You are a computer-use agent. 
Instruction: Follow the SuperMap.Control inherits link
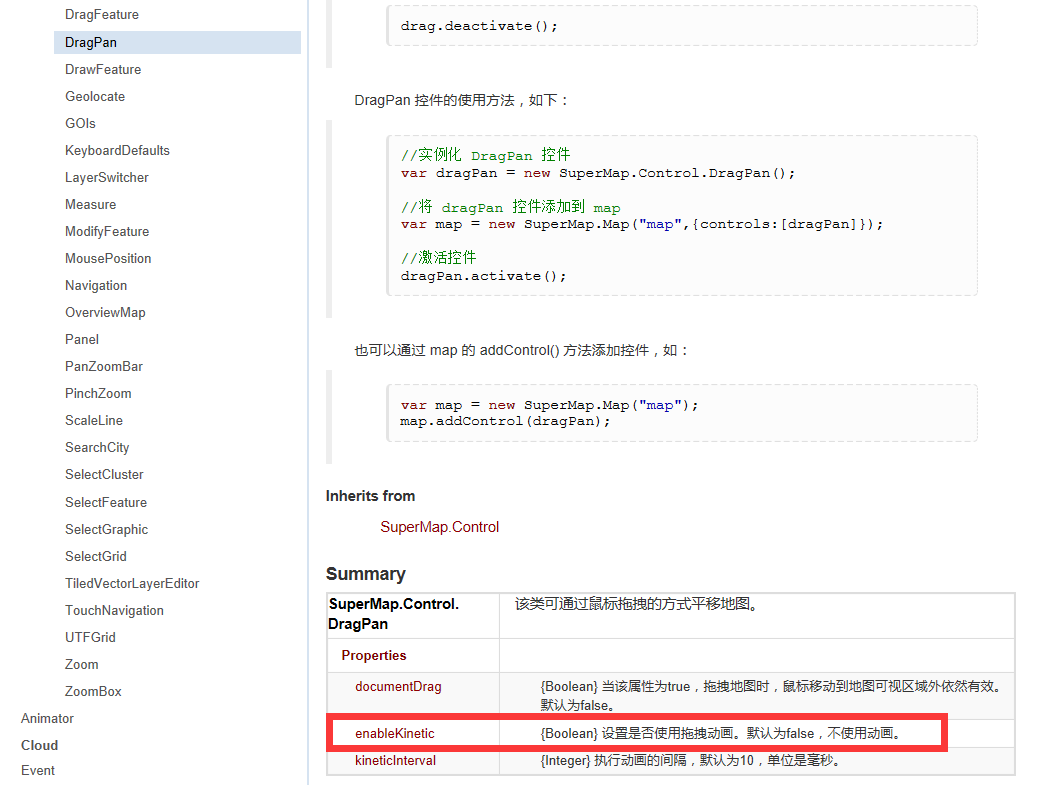click(440, 527)
